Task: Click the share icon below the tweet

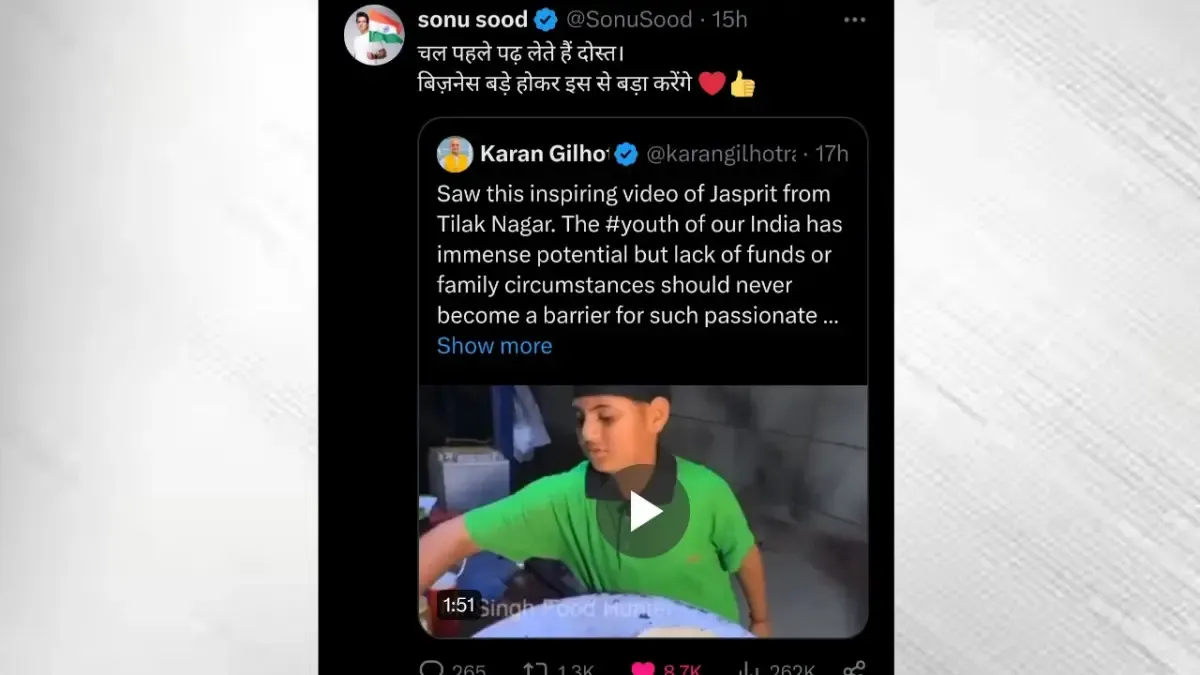Action: [853, 668]
